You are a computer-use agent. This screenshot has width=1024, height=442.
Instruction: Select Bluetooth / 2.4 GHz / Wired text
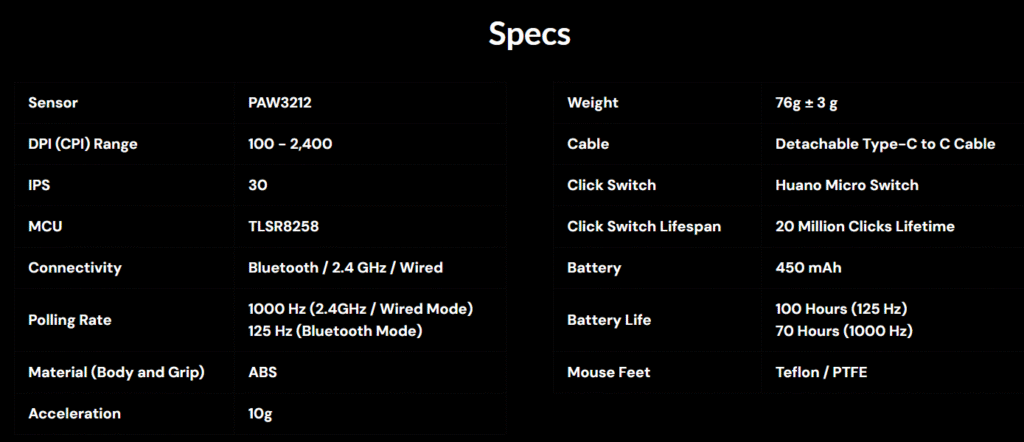coord(345,268)
